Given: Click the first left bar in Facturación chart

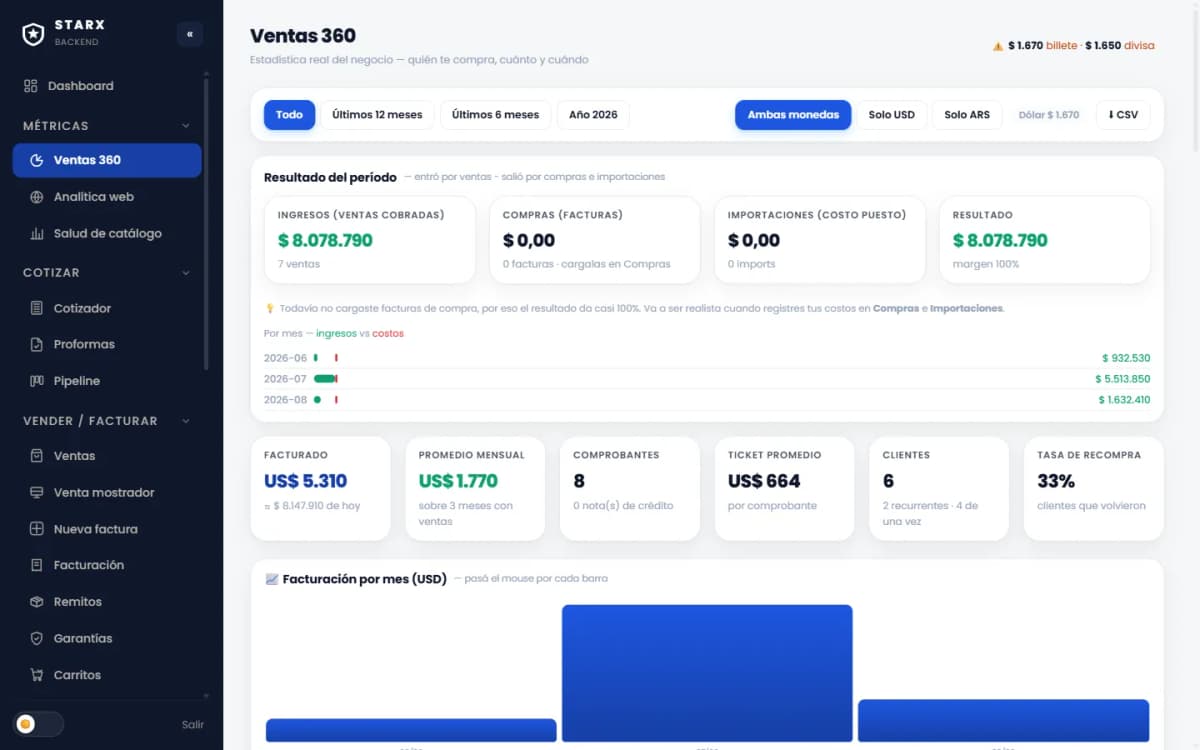Looking at the screenshot, I should coord(411,730).
